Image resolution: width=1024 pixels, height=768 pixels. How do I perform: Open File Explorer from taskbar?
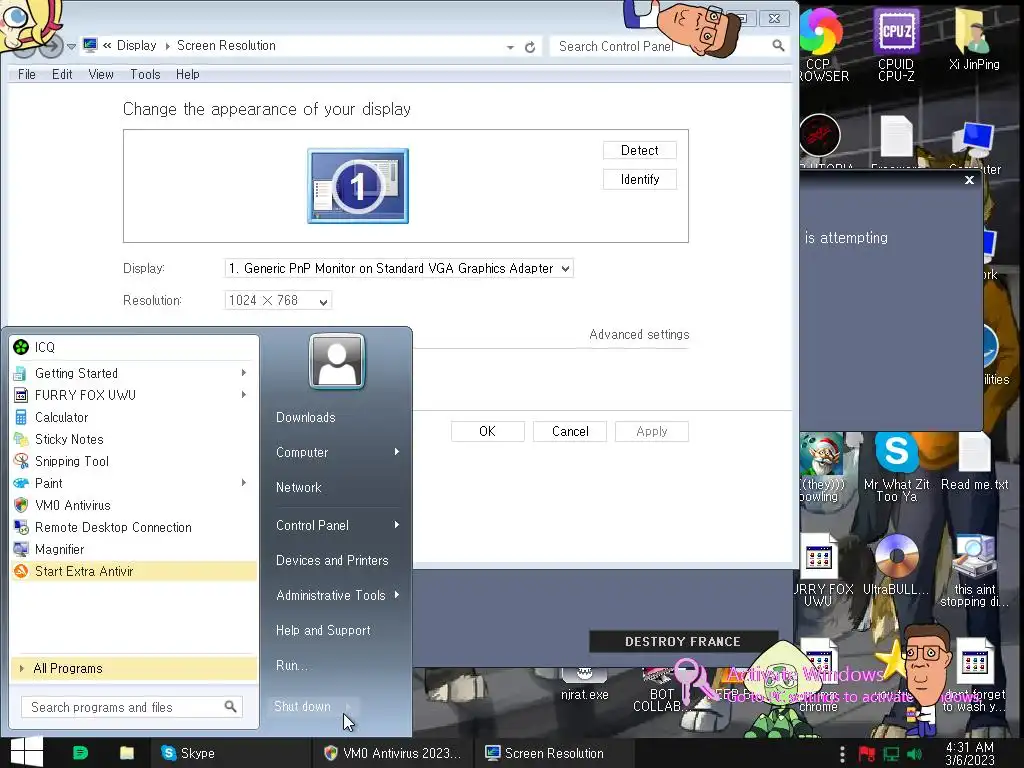(127, 753)
